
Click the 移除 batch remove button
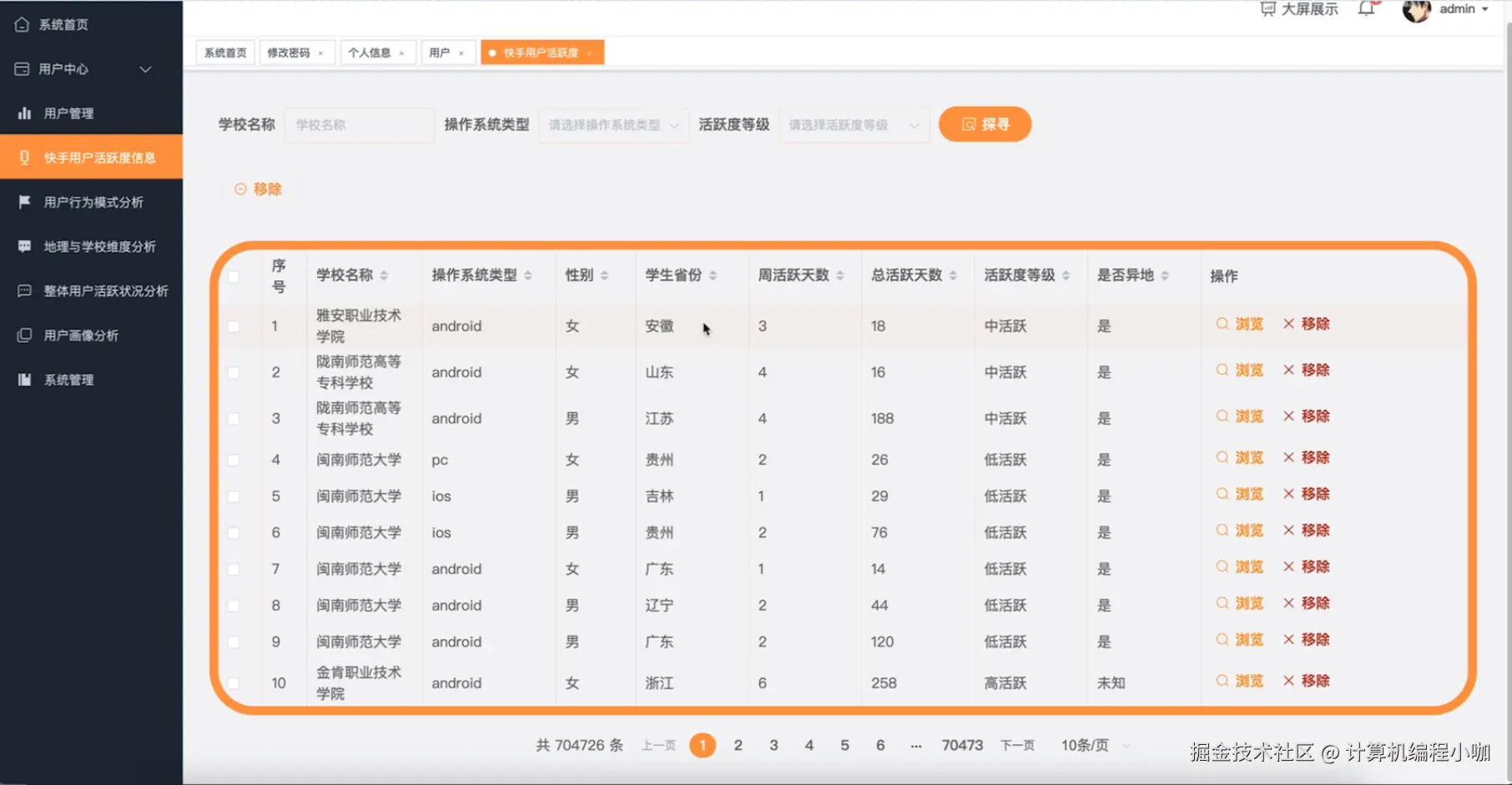point(259,189)
